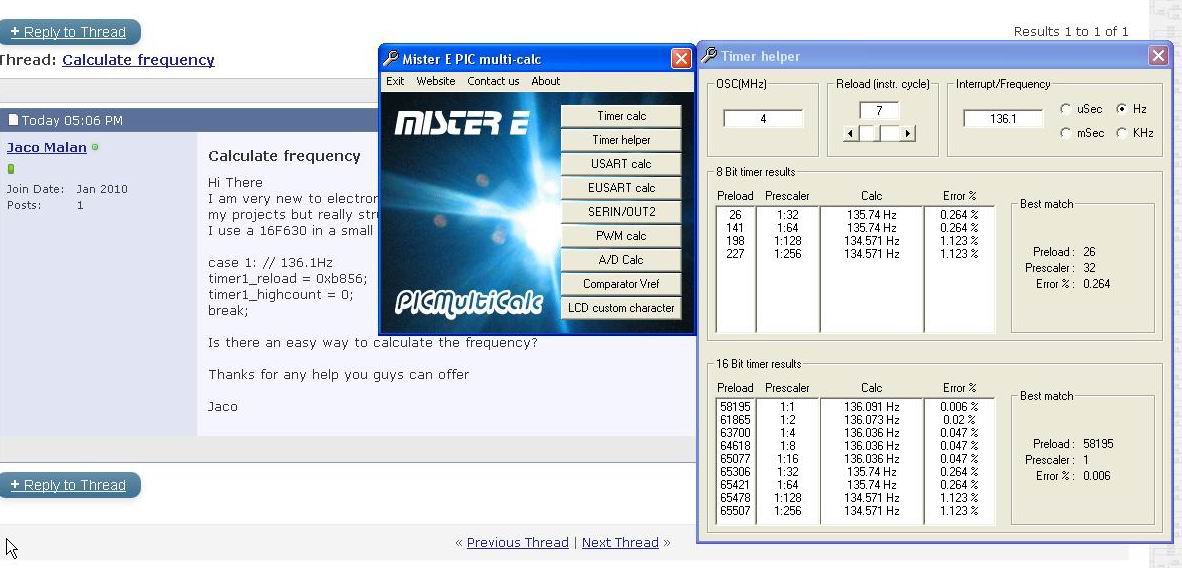The height and width of the screenshot is (568, 1182).
Task: Click the 16 Bit prescaler 1:256 entry
Action: (x=787, y=511)
